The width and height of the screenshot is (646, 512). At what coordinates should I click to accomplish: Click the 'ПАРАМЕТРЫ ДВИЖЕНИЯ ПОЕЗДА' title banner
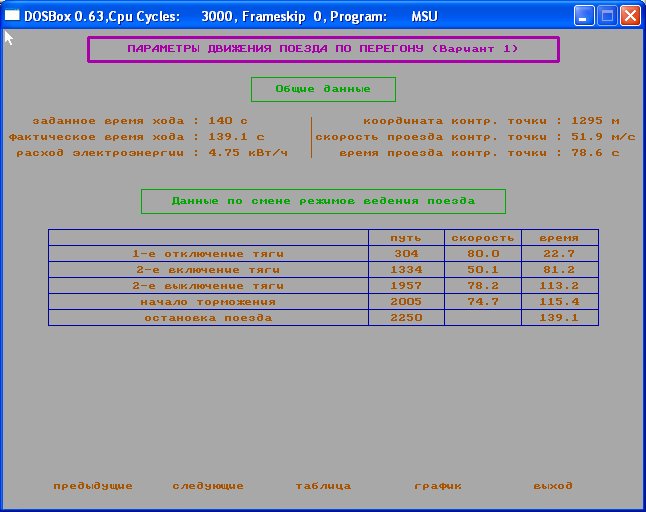323,49
